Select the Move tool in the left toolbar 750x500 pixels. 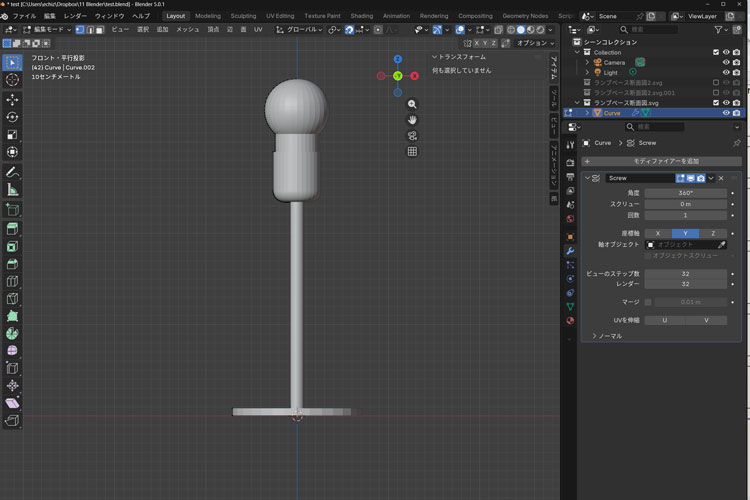coord(12,100)
